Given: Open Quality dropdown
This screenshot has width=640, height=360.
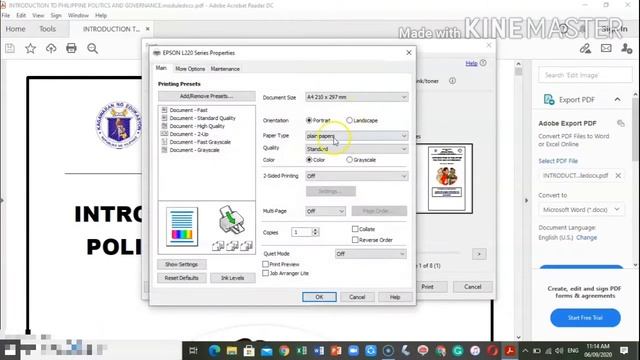Looking at the screenshot, I should click(x=357, y=149).
